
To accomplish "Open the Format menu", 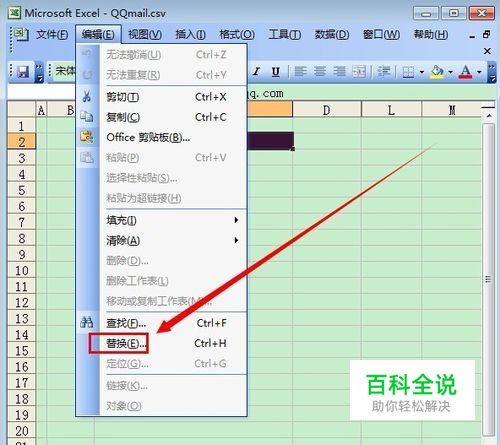I will pyautogui.click(x=237, y=34).
